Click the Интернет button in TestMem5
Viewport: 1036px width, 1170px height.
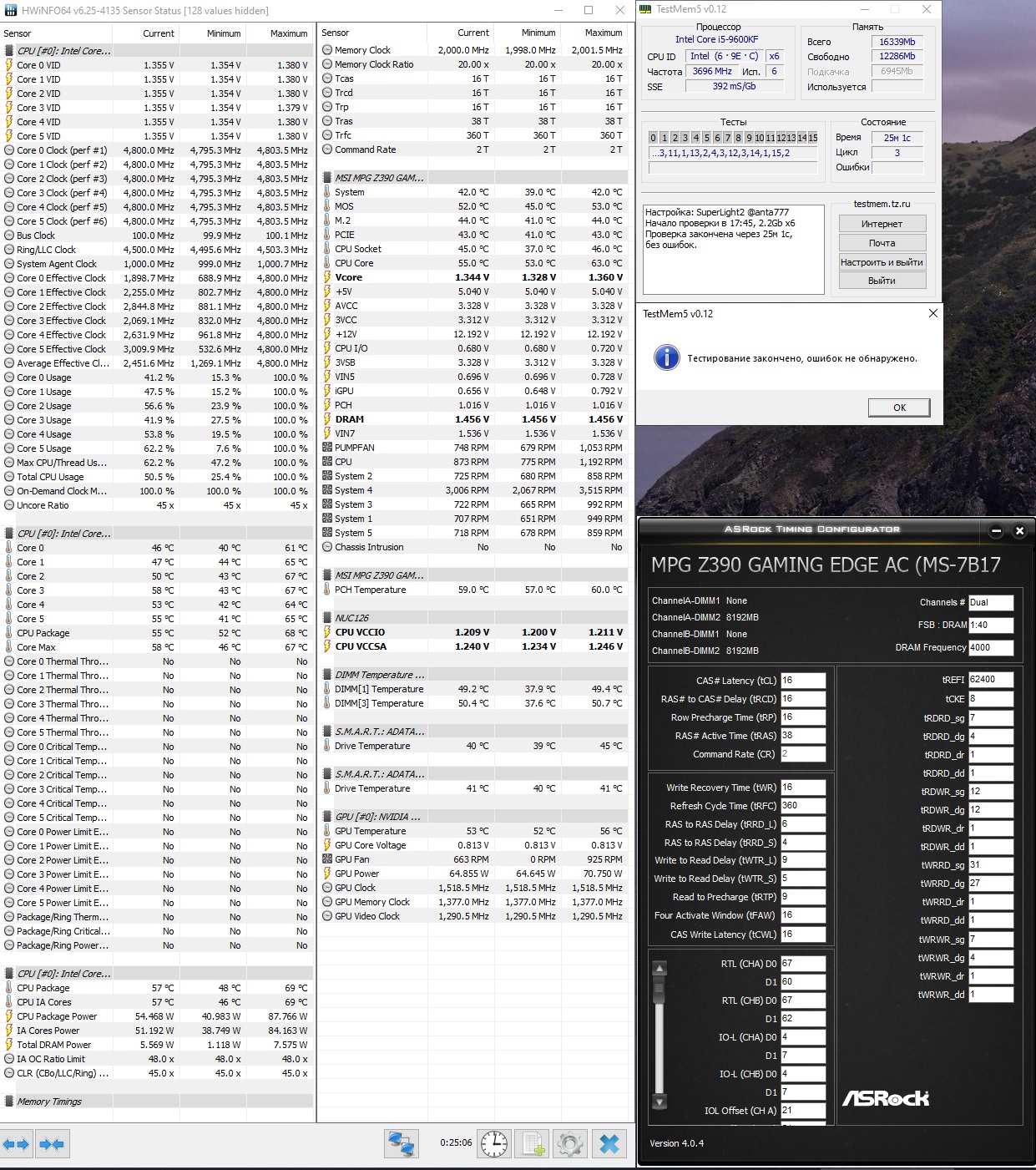coord(882,224)
